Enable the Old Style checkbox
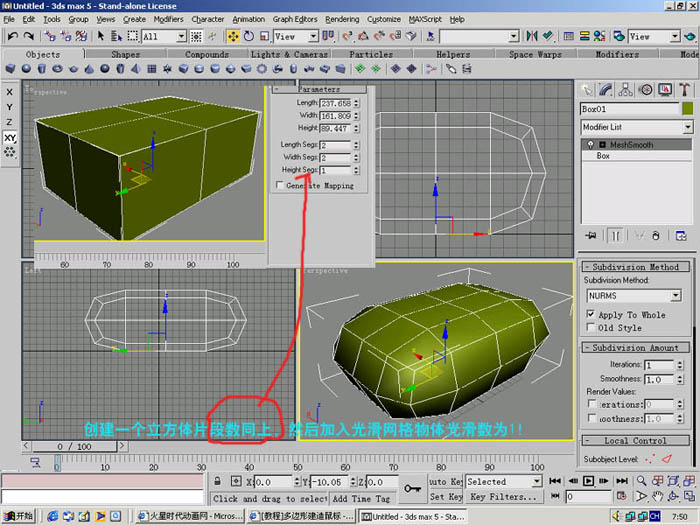 pos(591,327)
